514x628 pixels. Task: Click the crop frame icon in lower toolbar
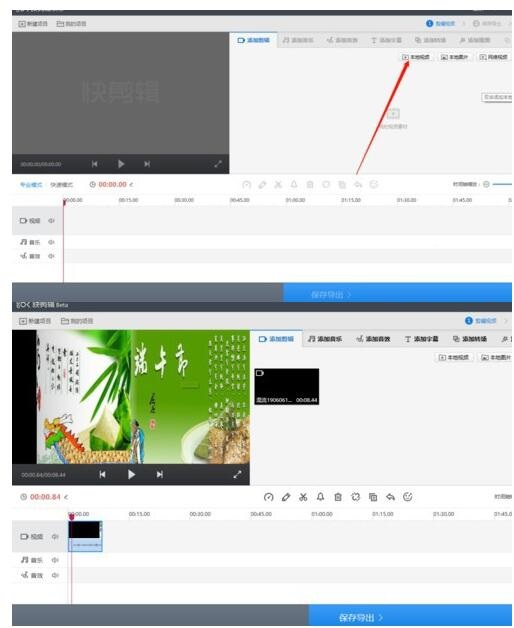click(x=355, y=497)
